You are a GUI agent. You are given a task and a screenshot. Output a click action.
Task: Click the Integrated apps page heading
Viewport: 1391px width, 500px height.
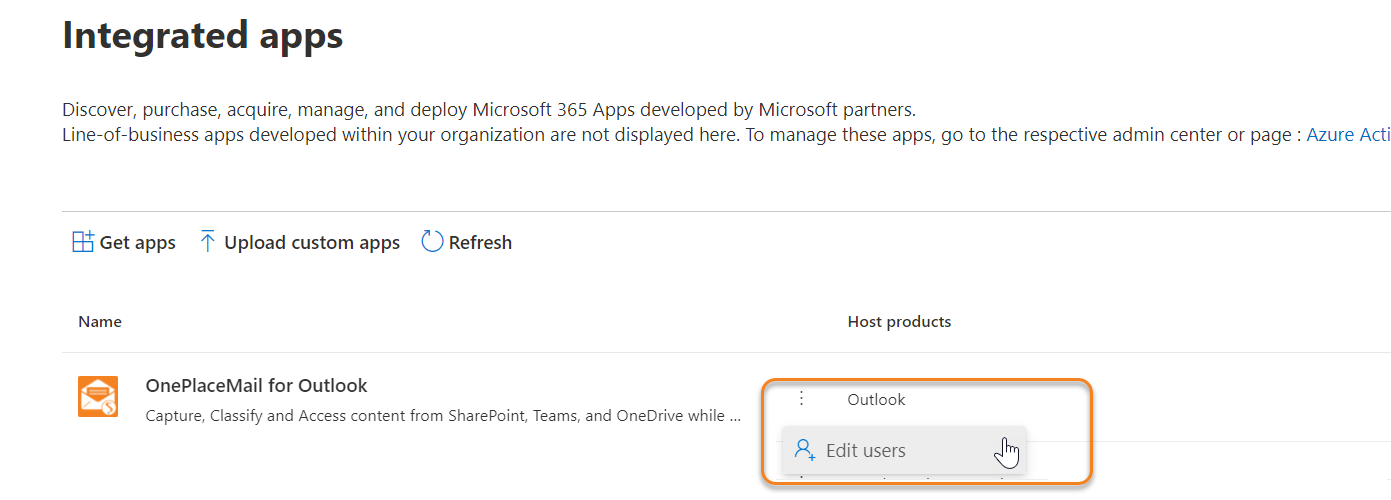(203, 36)
